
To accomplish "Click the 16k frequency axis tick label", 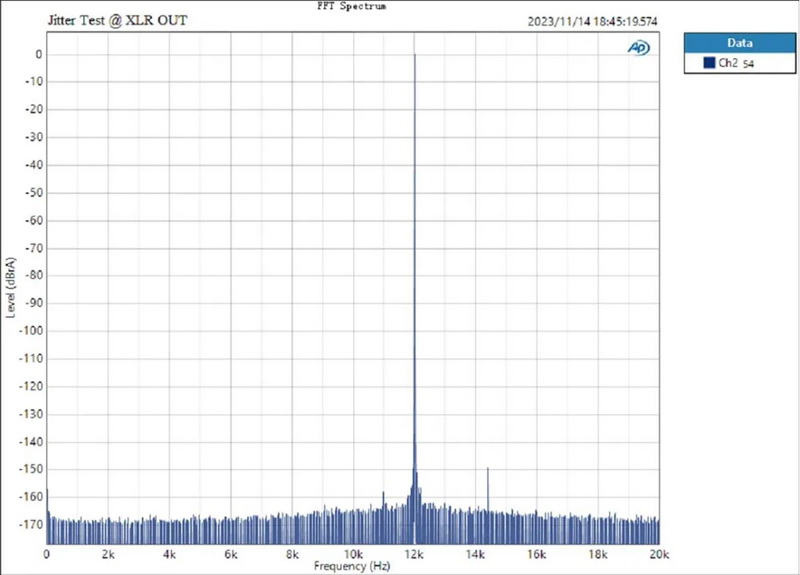I will tap(537, 554).
